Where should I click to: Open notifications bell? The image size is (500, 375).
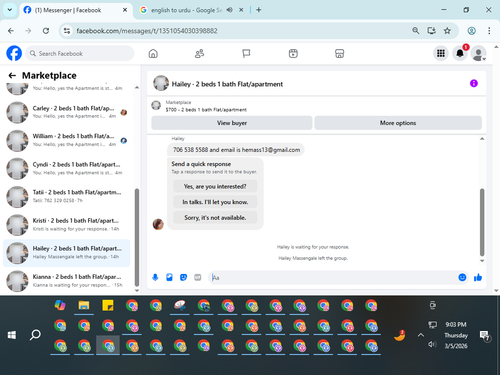[460, 53]
